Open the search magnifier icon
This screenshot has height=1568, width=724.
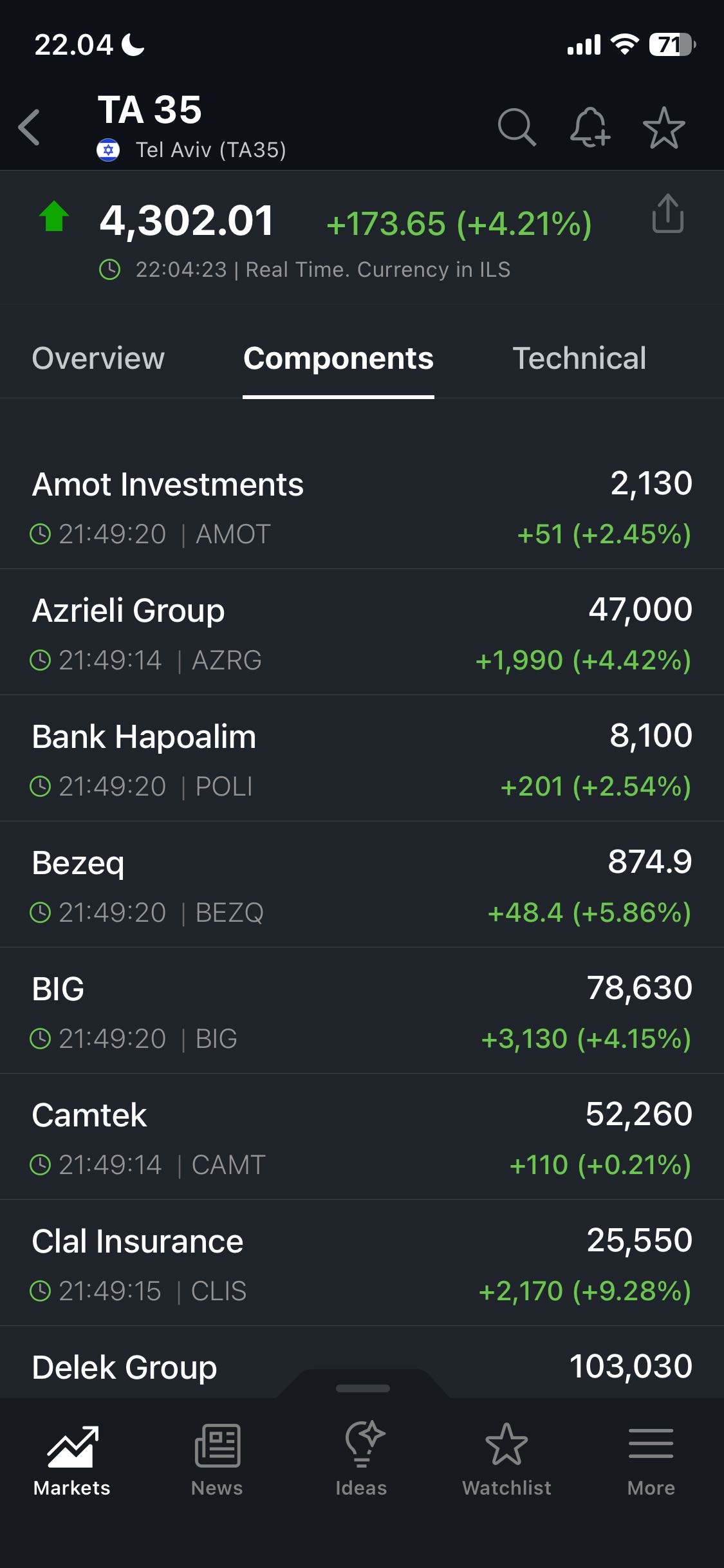516,127
